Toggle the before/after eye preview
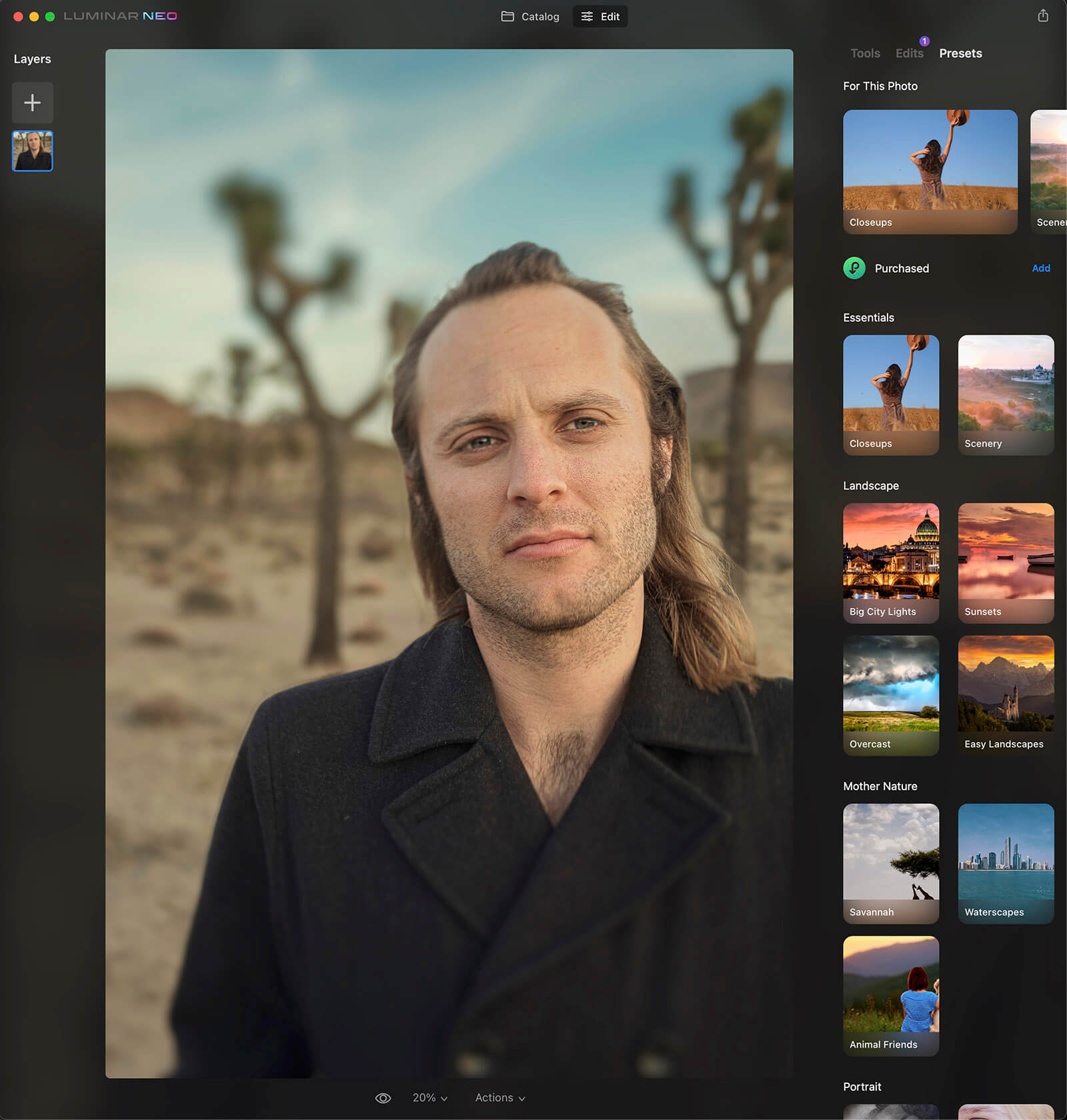This screenshot has height=1120, width=1067. [x=383, y=1098]
